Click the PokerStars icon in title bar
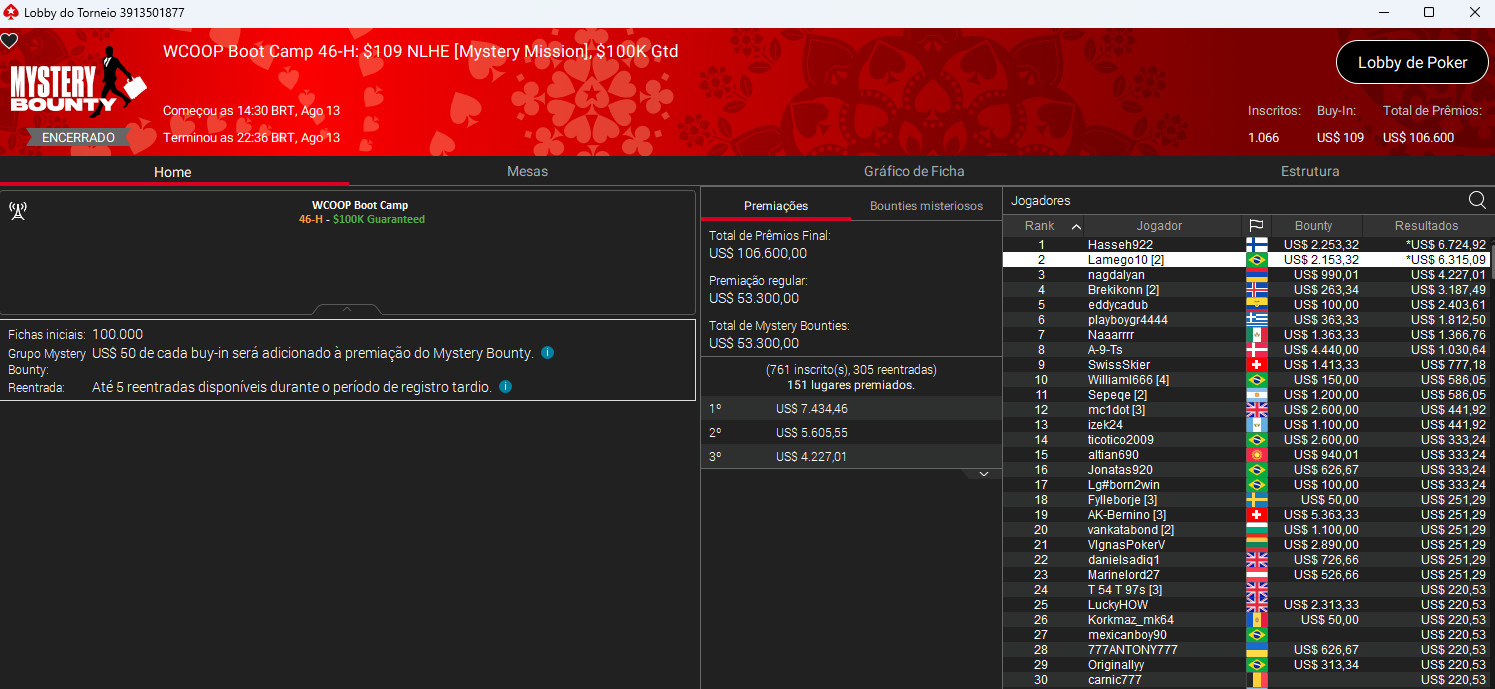Image resolution: width=1495 pixels, height=689 pixels. [x=11, y=12]
